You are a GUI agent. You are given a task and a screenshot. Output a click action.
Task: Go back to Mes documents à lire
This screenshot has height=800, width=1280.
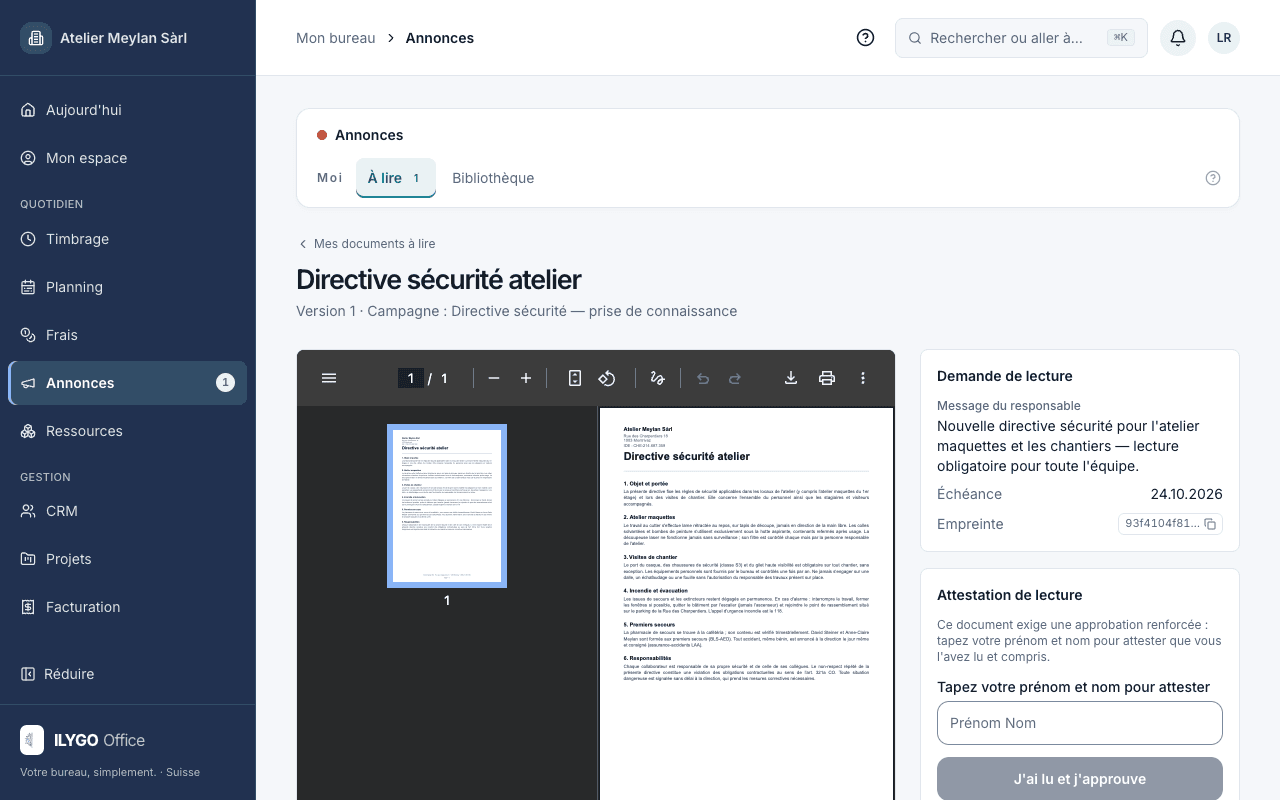coord(366,244)
